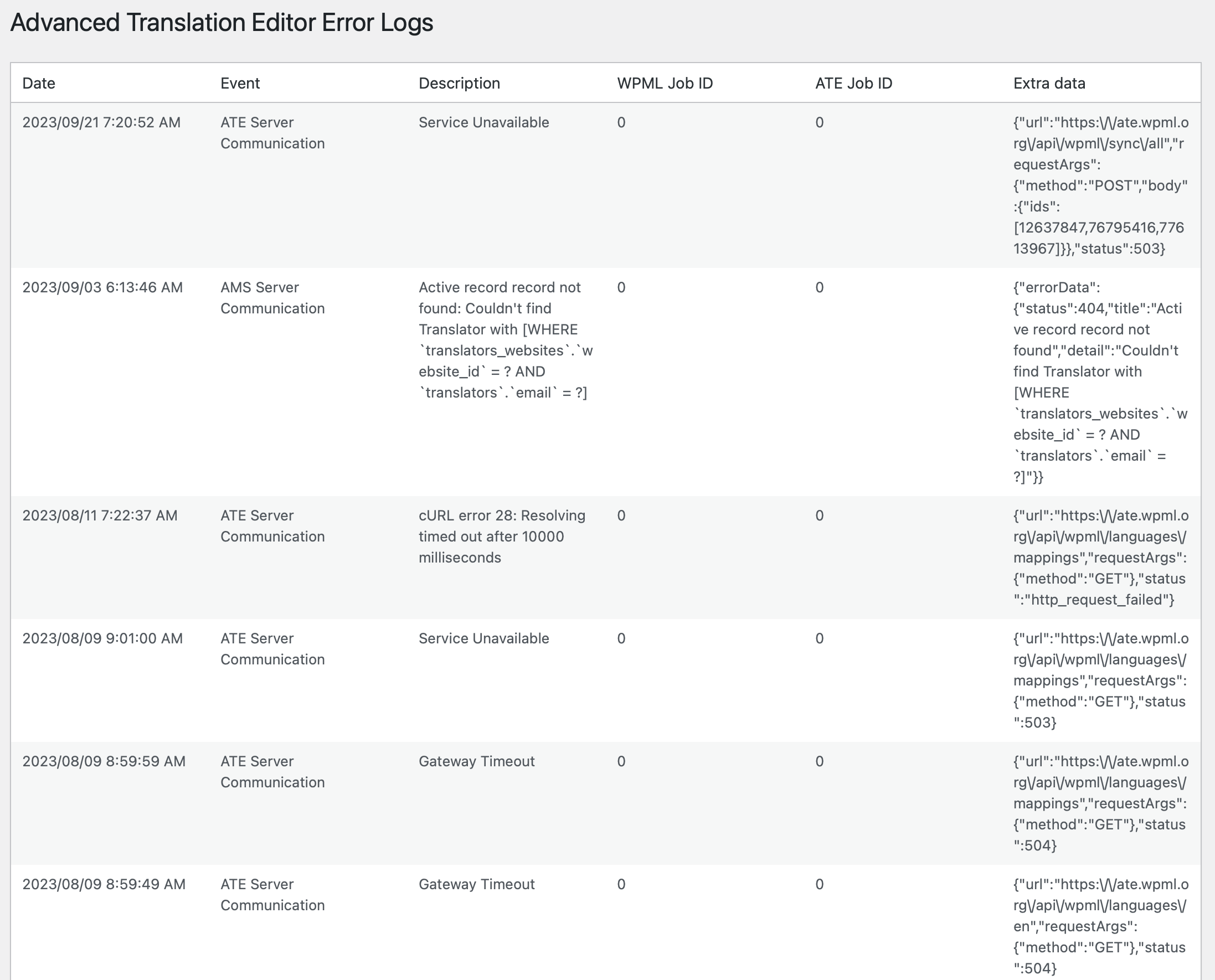Click the extra data containing http_request_failed
Viewport: 1215px width, 980px height.
(1100, 558)
